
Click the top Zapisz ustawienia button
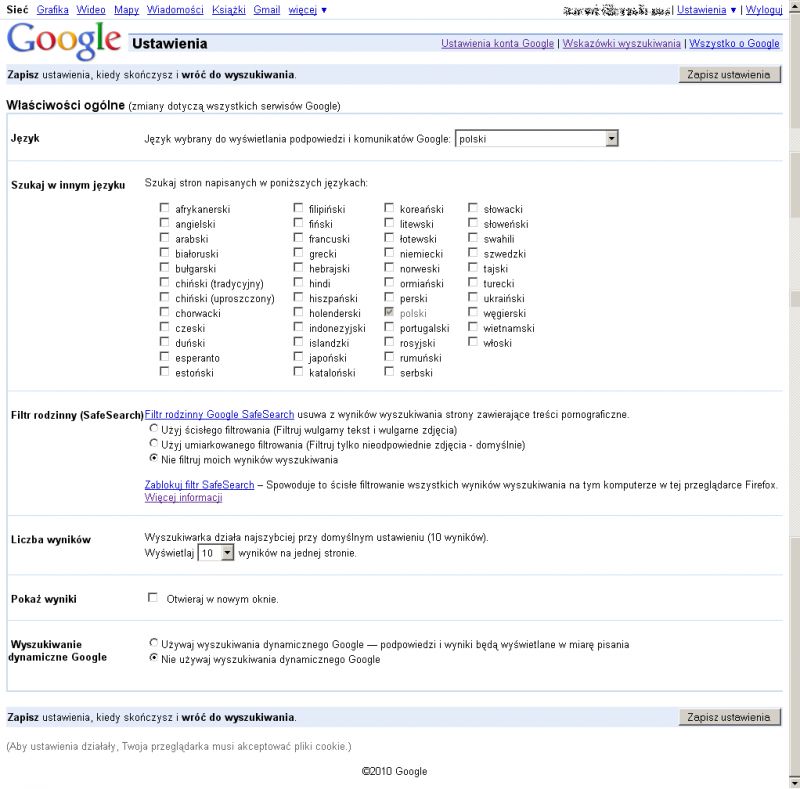730,75
